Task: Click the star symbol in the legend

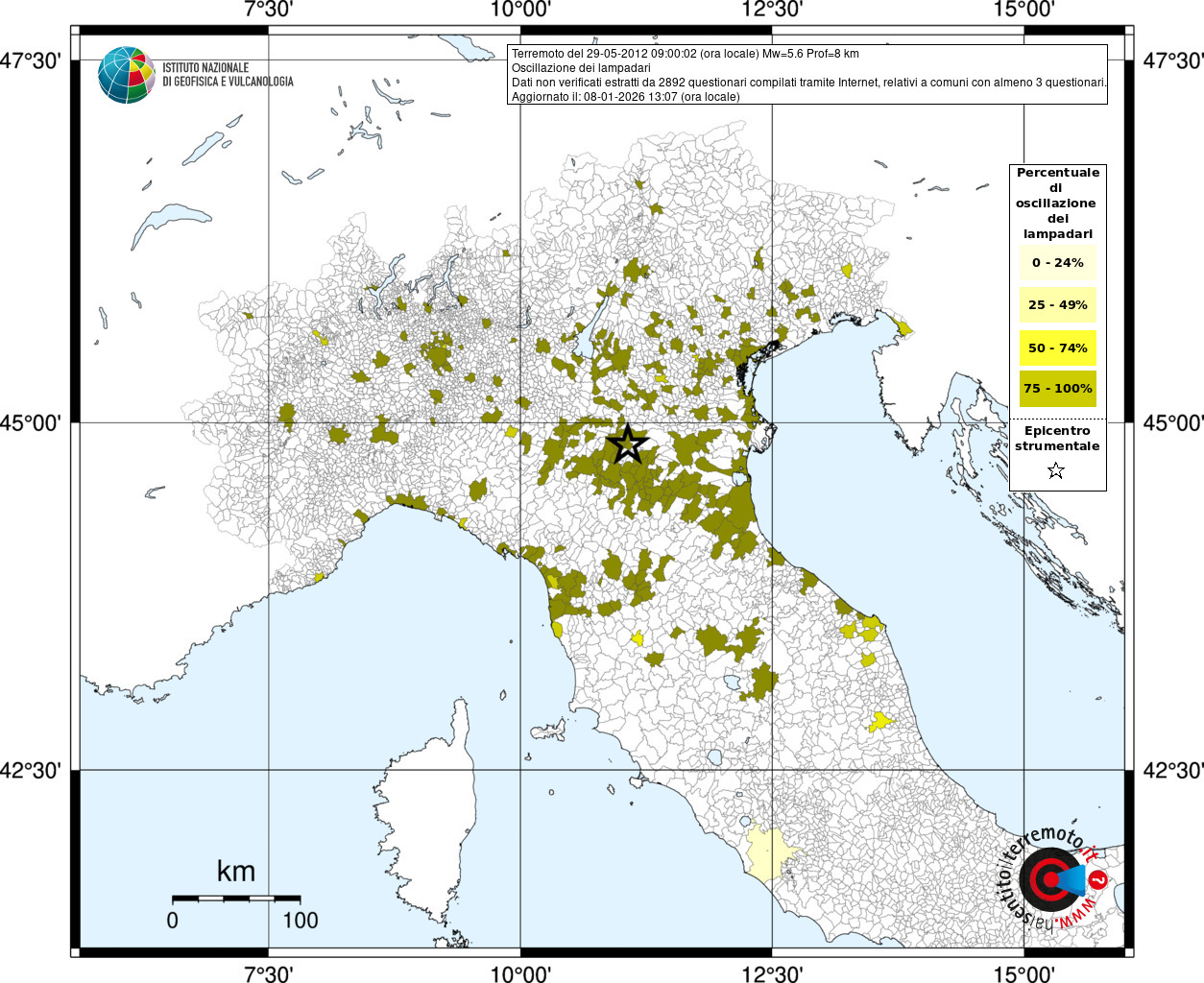Action: coord(1056,470)
